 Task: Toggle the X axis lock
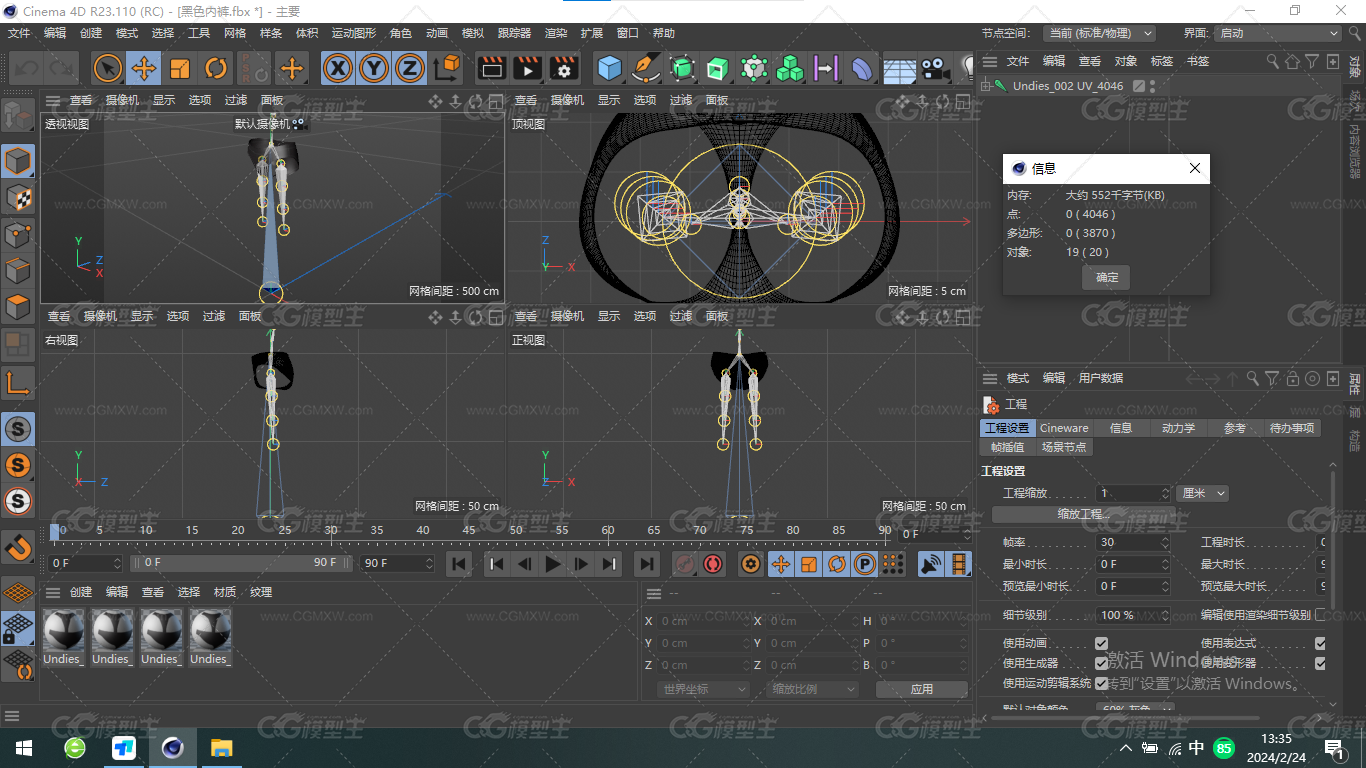(339, 69)
